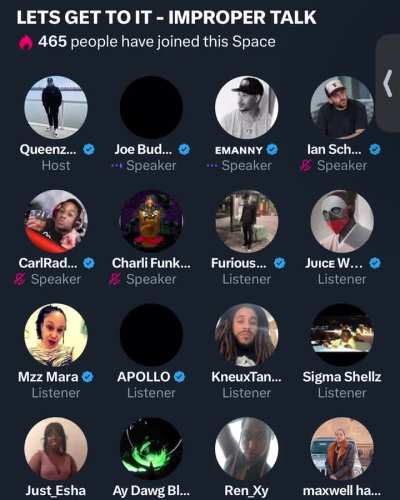Click the Sigma Shellz name label
The height and width of the screenshot is (500, 400).
pyautogui.click(x=342, y=377)
